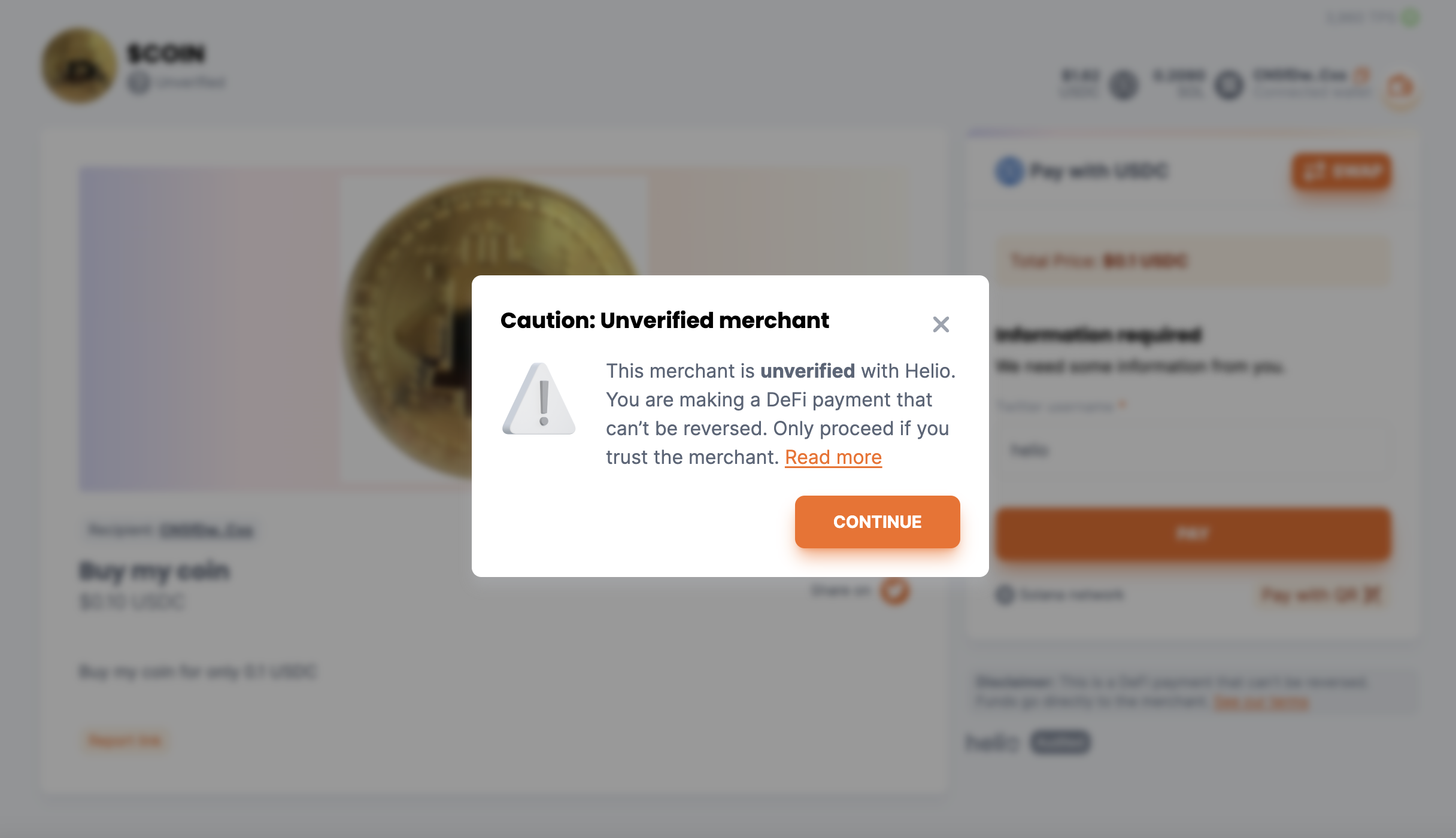1456x838 pixels.
Task: Click the Report link at bottom left
Action: [x=125, y=741]
